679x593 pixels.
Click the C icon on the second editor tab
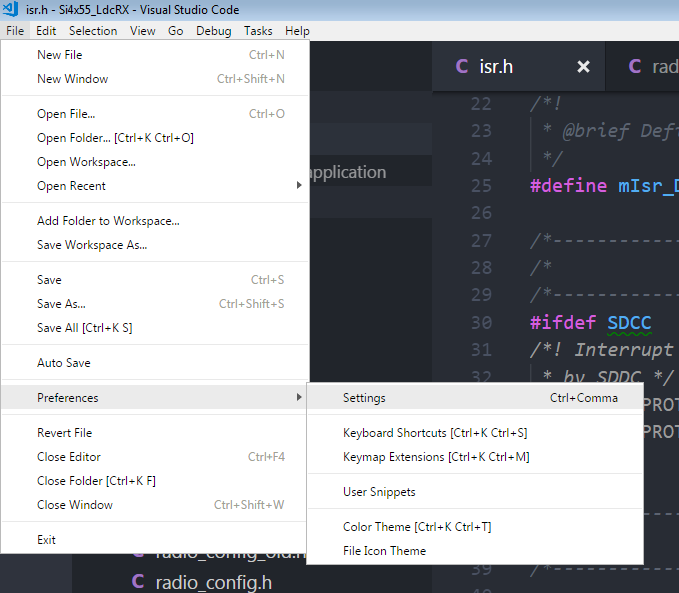point(634,67)
